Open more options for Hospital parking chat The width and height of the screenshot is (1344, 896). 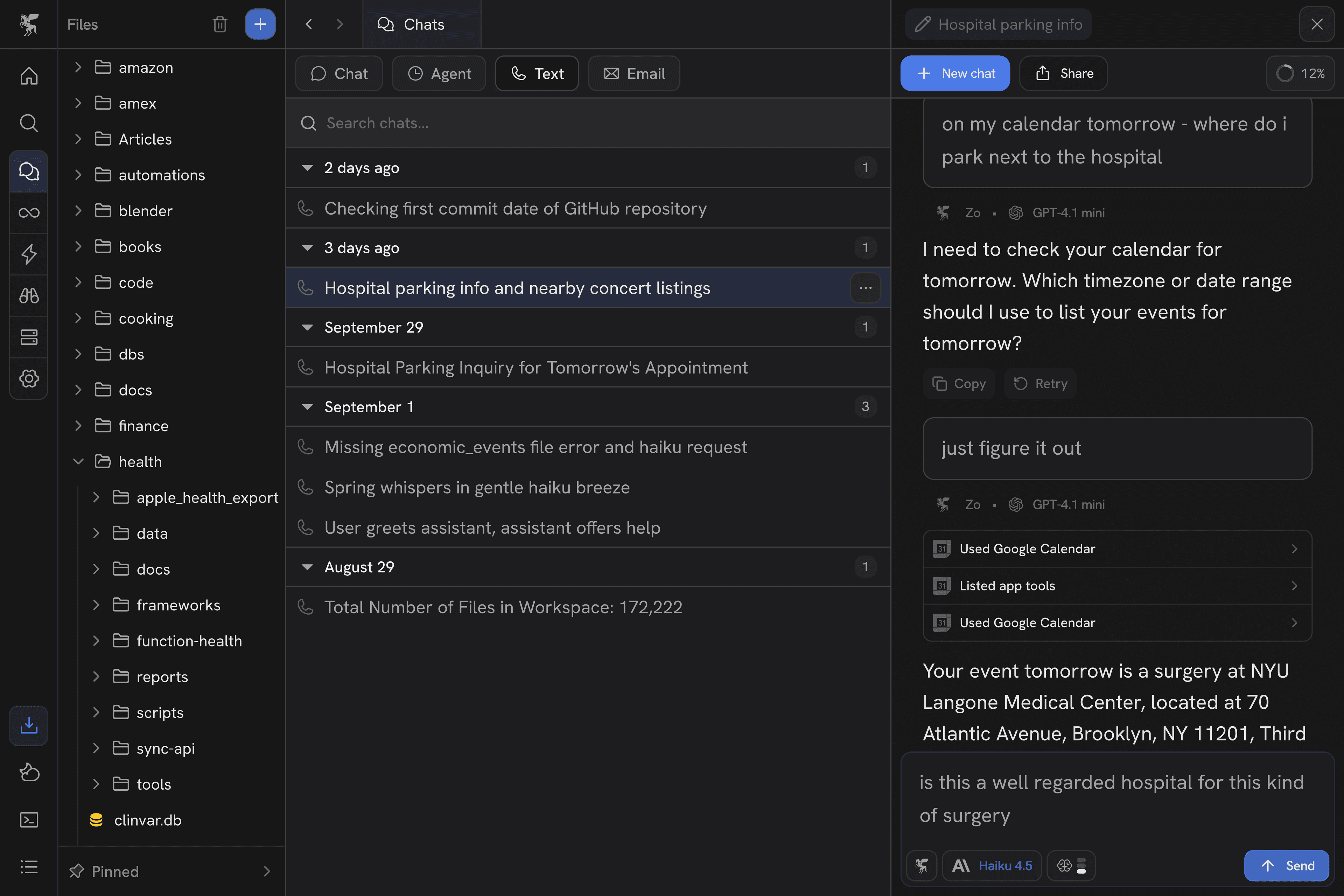865,288
